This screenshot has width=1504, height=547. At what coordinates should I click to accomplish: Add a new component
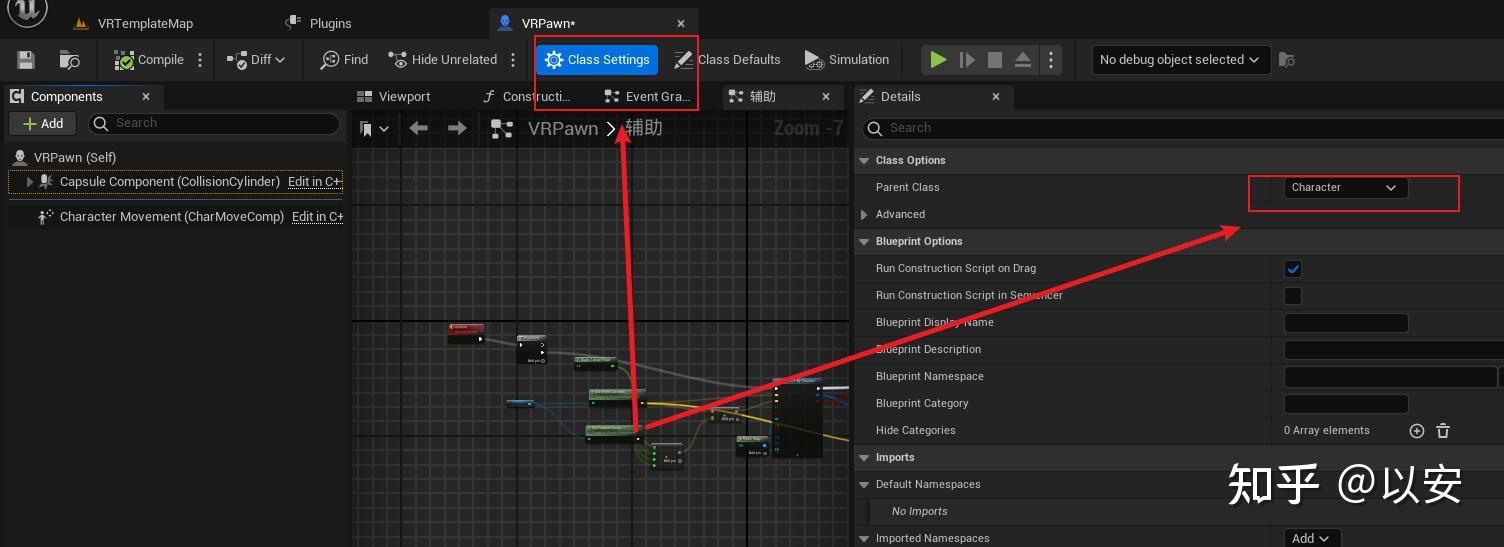pos(42,123)
